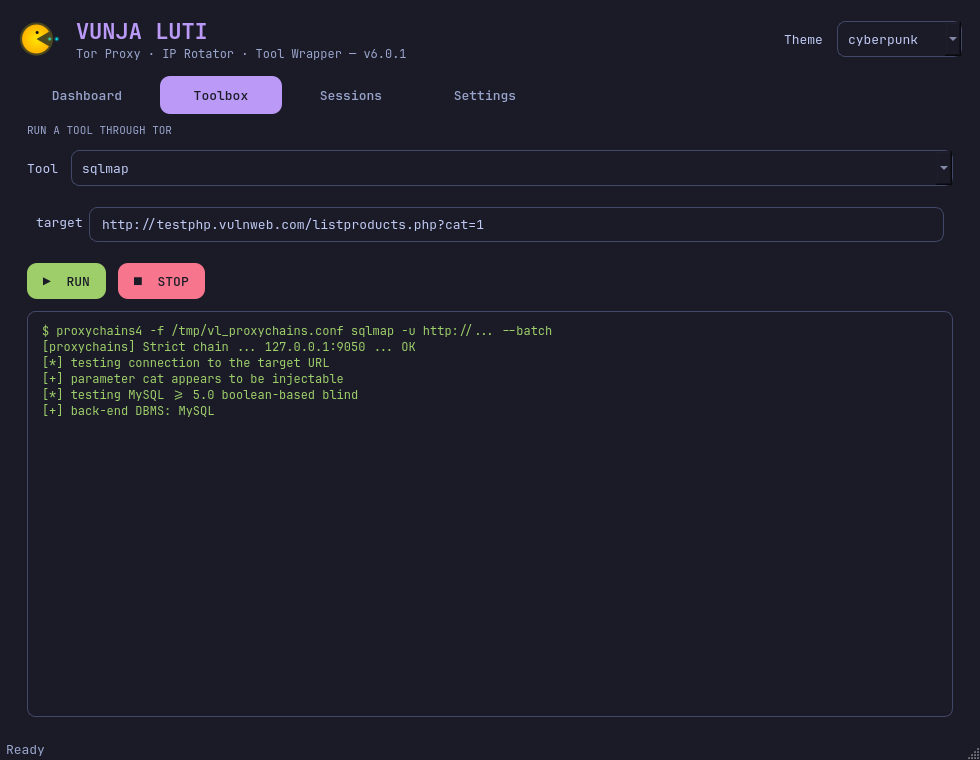The image size is (980, 760).
Task: Click the back-end DBMS output line
Action: pos(128,411)
